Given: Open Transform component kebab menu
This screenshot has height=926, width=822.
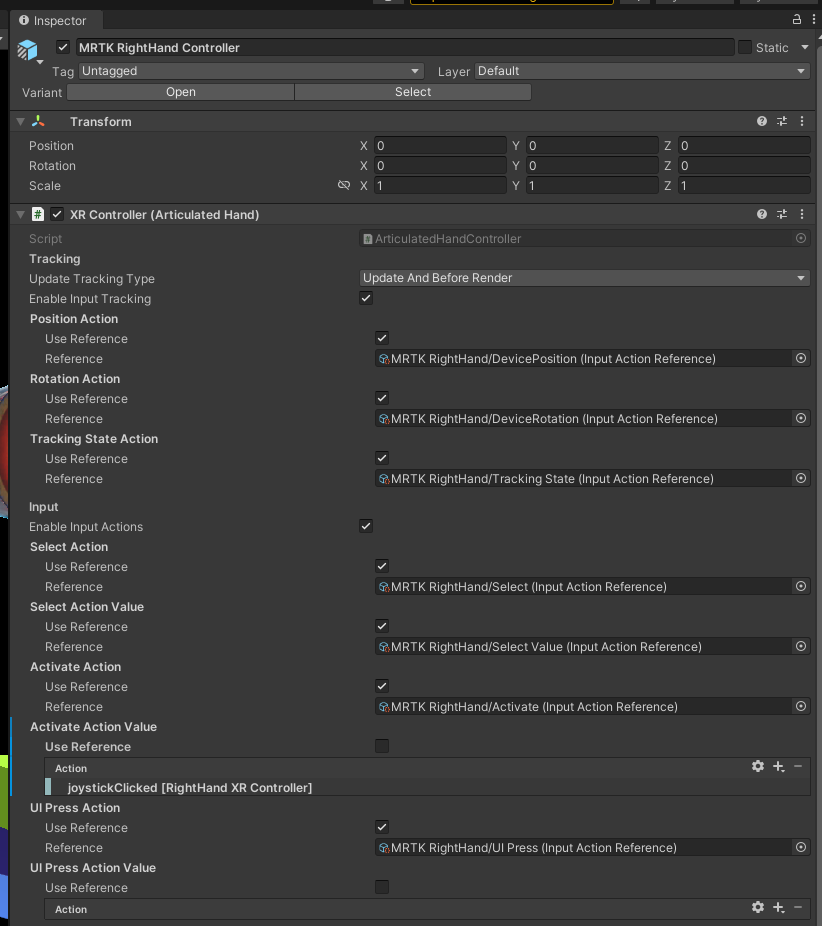Looking at the screenshot, I should pyautogui.click(x=802, y=121).
